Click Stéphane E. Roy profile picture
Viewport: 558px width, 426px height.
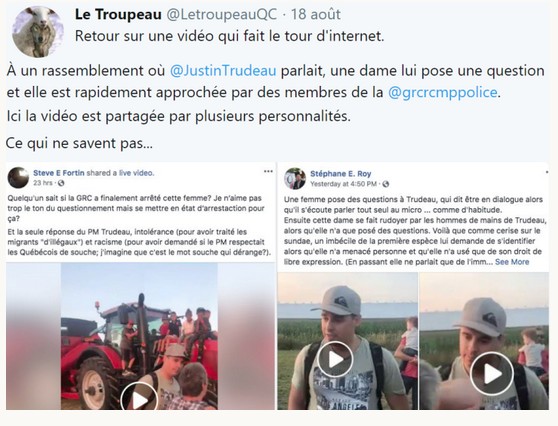coord(295,178)
